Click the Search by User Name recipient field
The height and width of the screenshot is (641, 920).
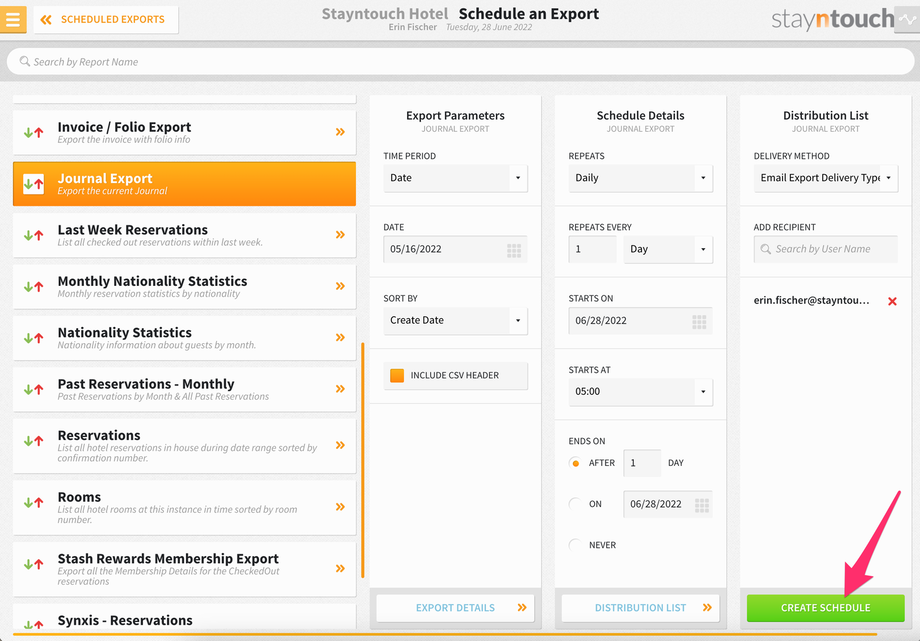pos(826,249)
